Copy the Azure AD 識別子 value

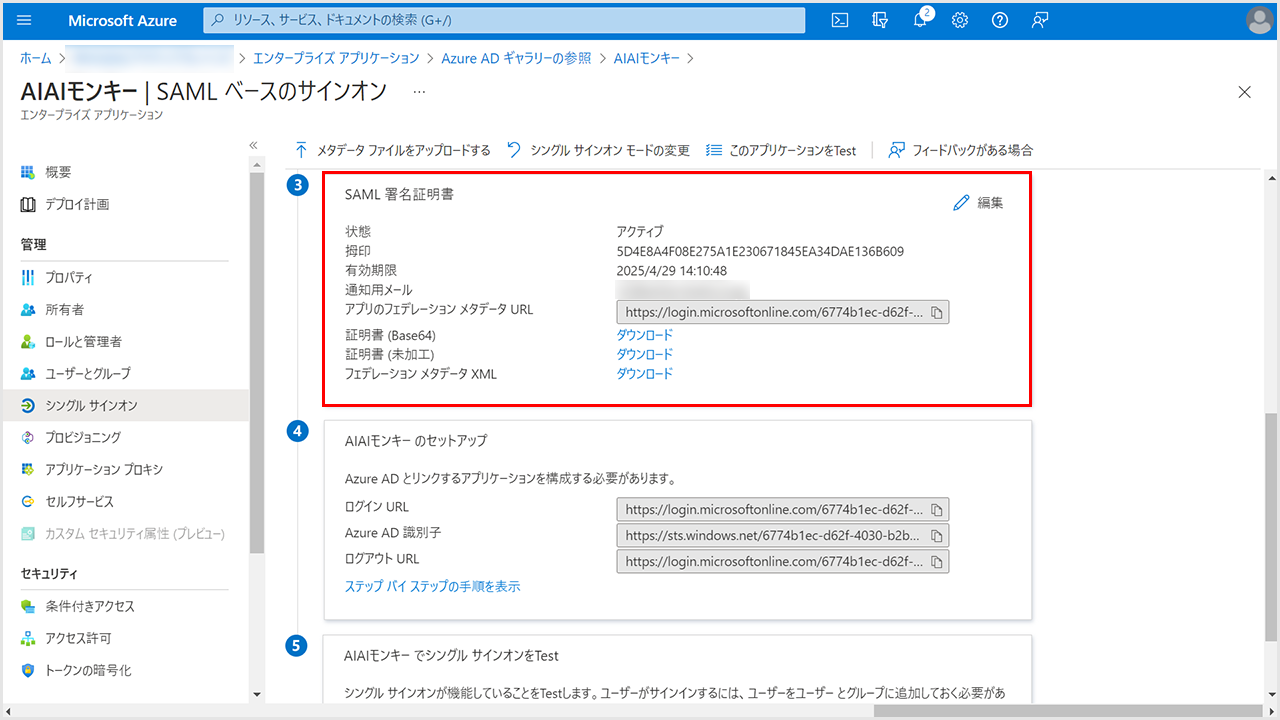point(936,536)
